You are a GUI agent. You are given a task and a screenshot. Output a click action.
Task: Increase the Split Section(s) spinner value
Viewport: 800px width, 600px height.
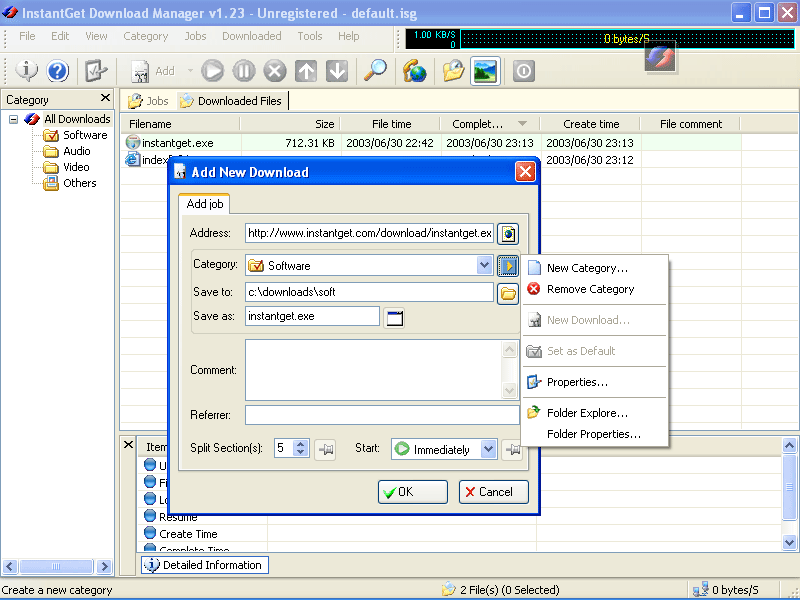click(x=303, y=444)
